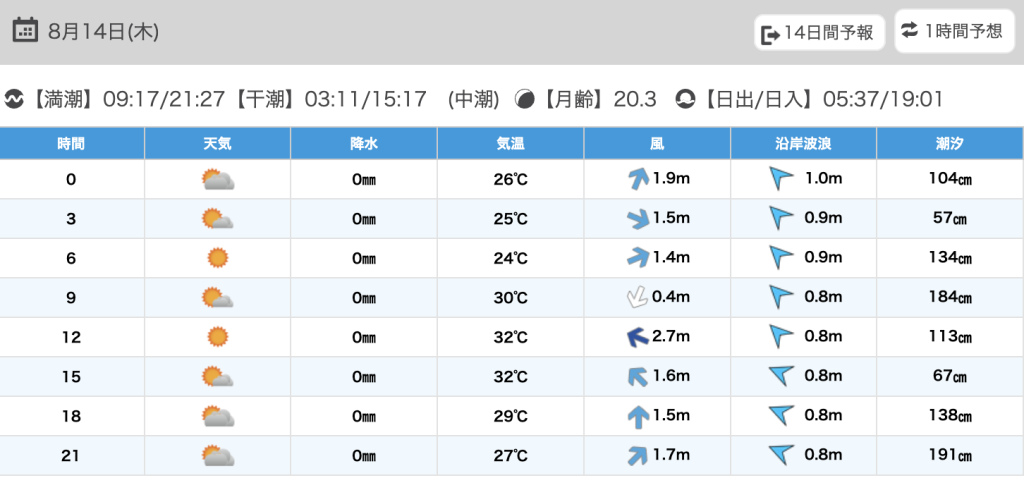Image resolution: width=1024 pixels, height=478 pixels.
Task: Click the 32℃ temperature at 15時
Action: tap(510, 377)
